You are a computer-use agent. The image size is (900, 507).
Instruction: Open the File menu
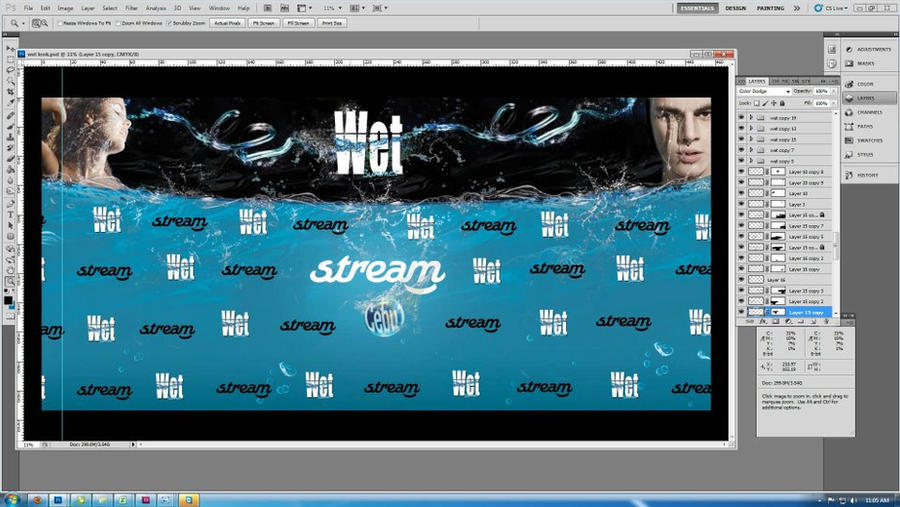[x=28, y=8]
